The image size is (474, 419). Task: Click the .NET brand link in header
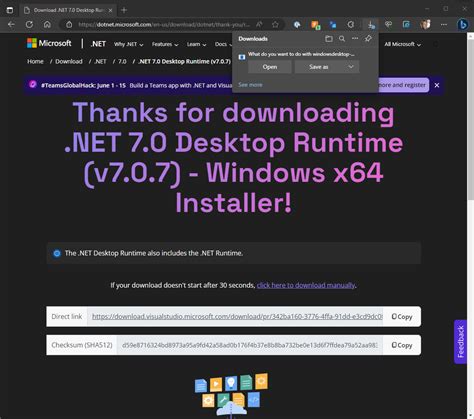pos(98,44)
